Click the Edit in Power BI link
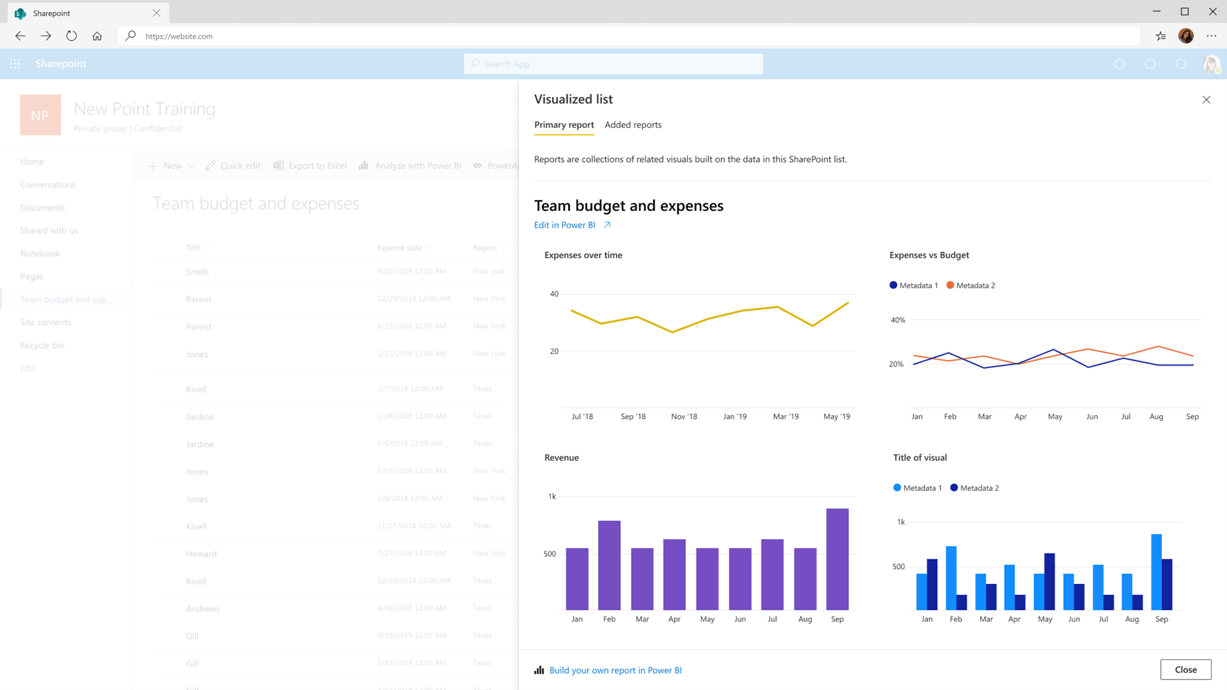Viewport: 1227px width, 690px height. [566, 225]
